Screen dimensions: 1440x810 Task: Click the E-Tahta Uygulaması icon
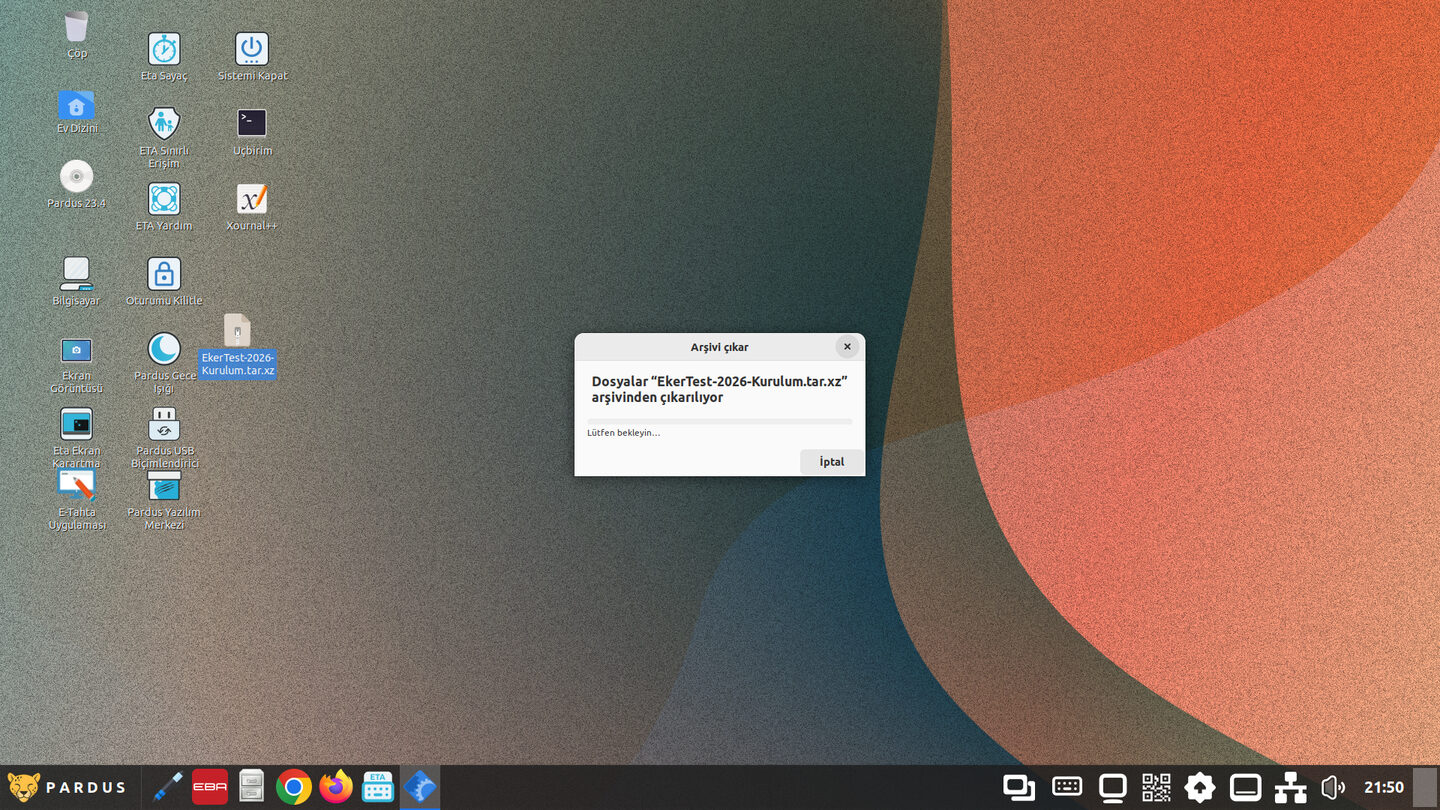pos(76,486)
